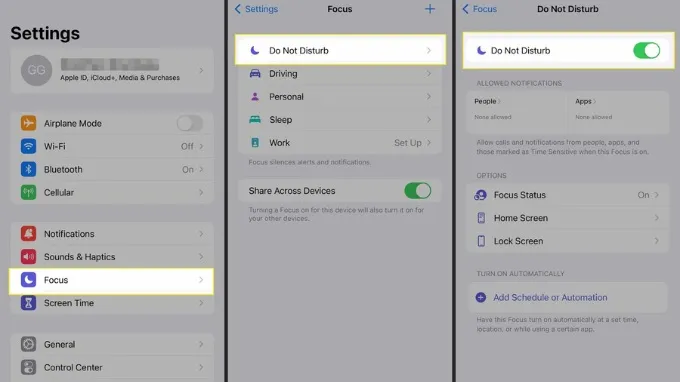Open the General settings row

112,344
